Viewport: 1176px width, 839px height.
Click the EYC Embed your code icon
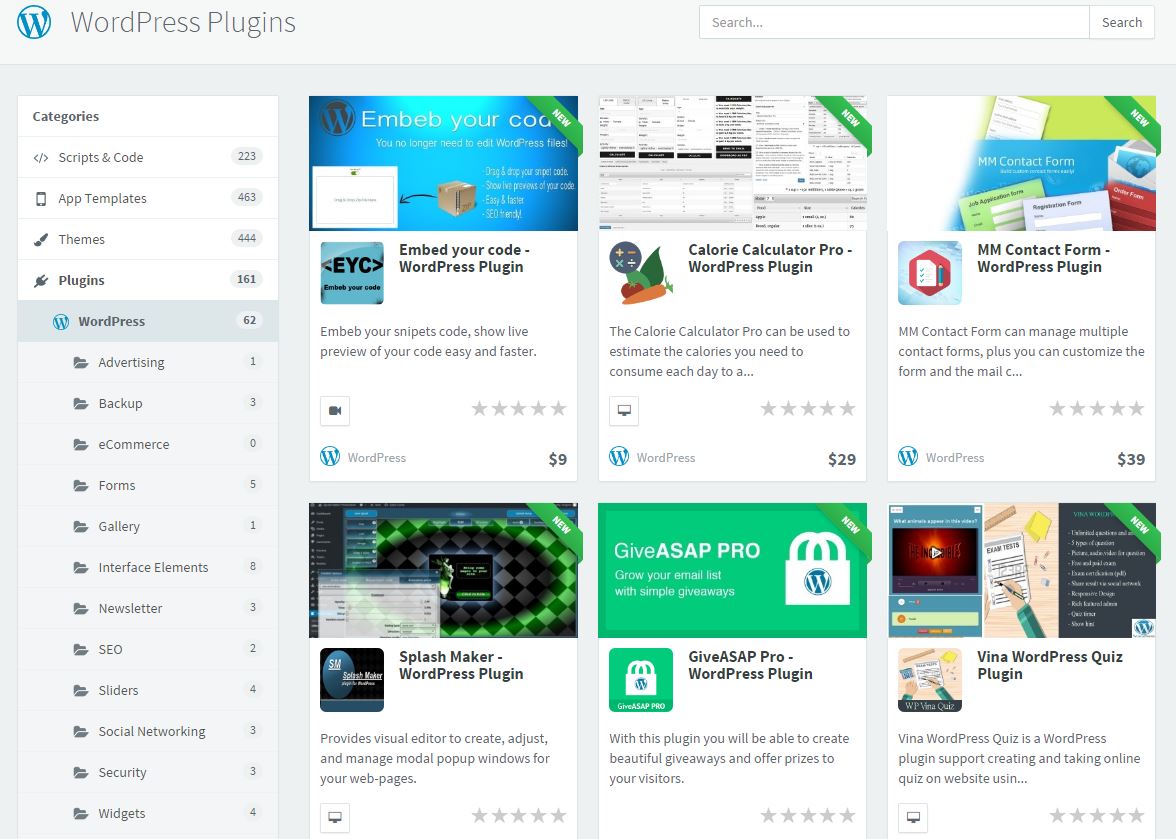(352, 273)
